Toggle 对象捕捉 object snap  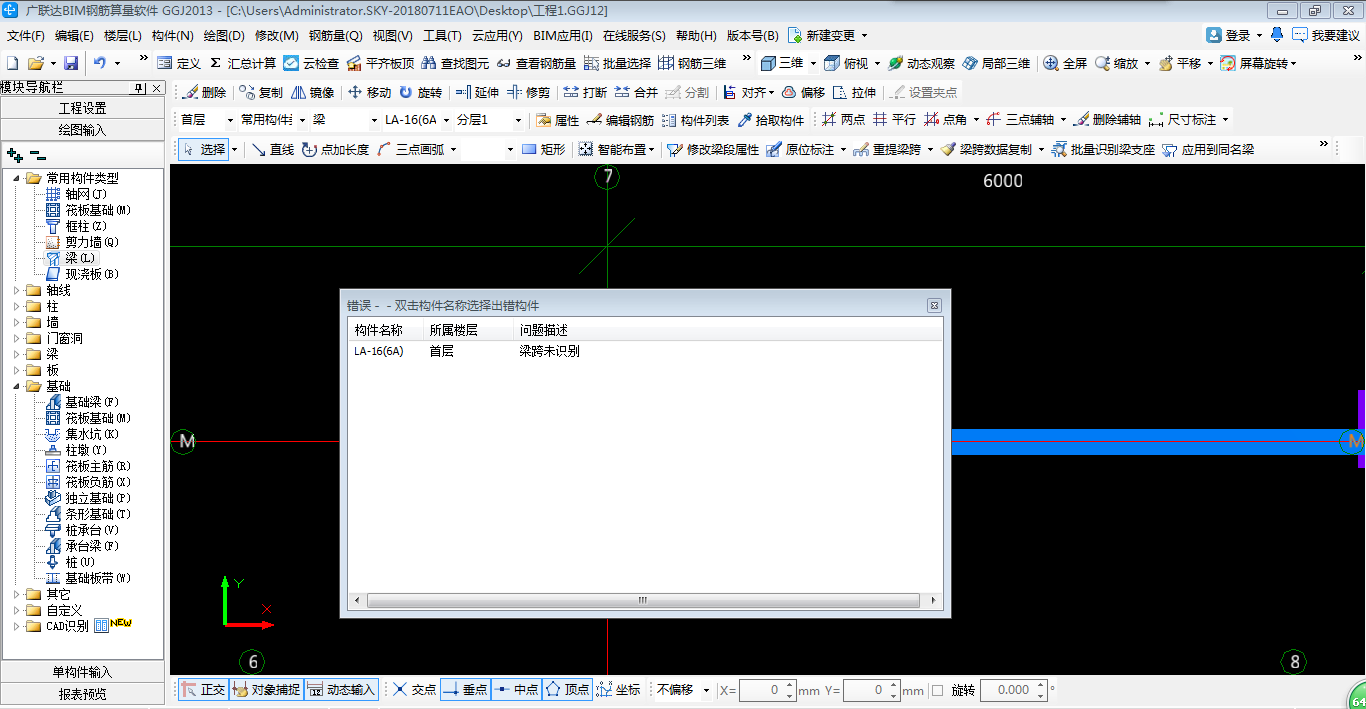pos(266,690)
